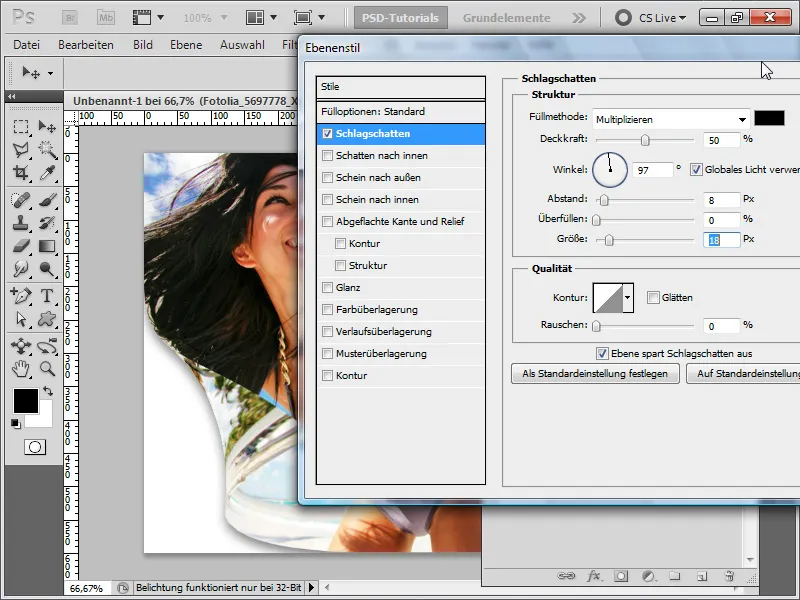This screenshot has height=600, width=800.
Task: Open the Bearbeiten menu
Action: [x=86, y=45]
